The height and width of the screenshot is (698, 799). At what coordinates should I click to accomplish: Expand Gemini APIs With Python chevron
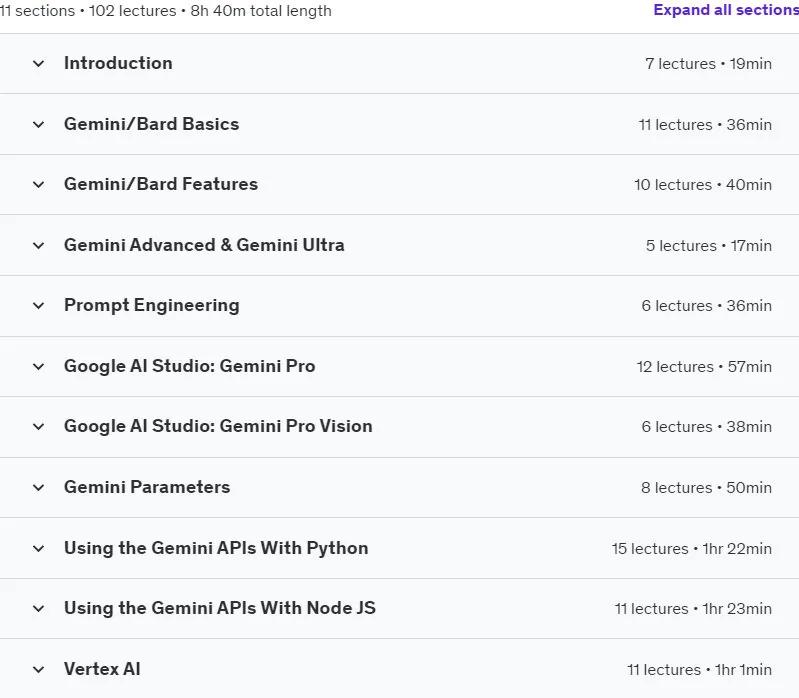point(38,548)
